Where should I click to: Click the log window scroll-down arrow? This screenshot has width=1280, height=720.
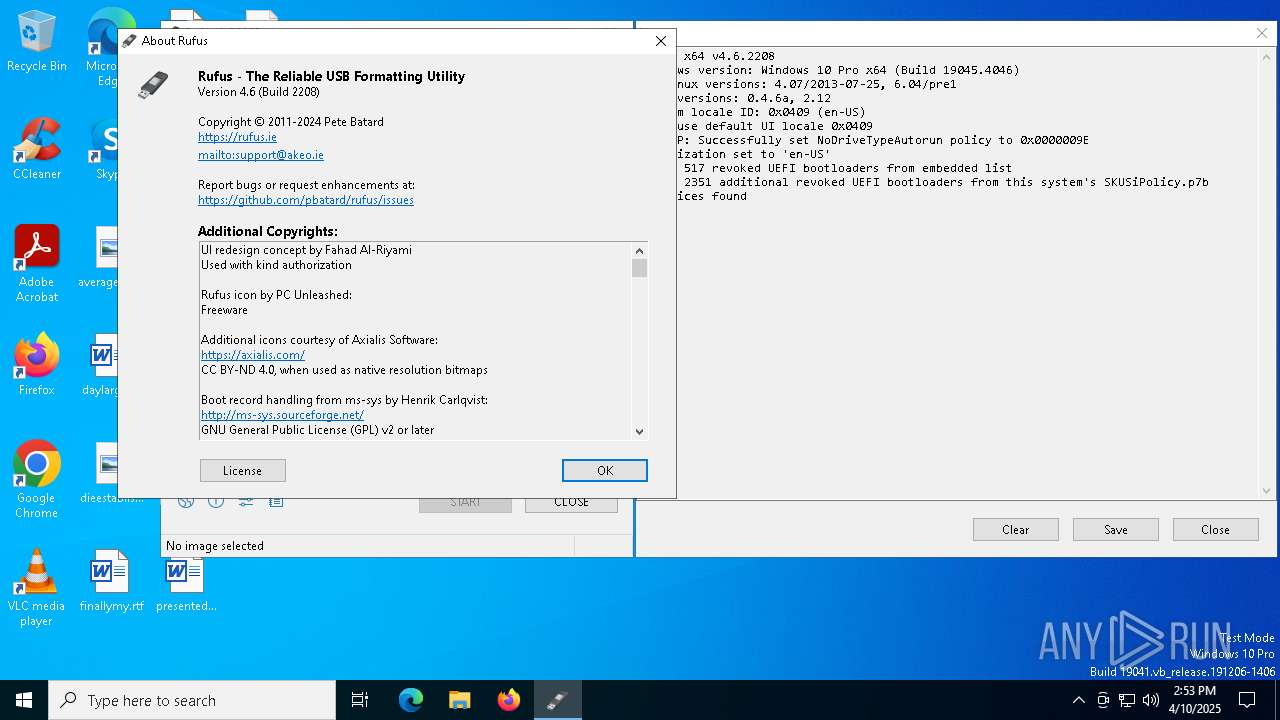[x=1267, y=490]
